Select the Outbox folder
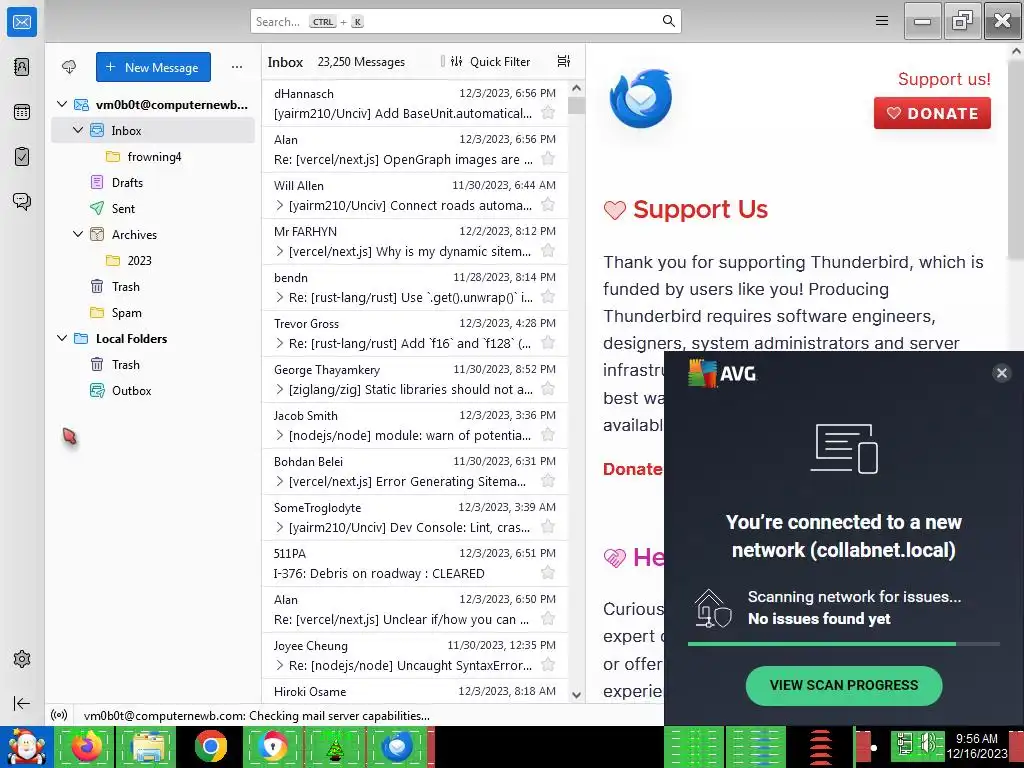This screenshot has height=768, width=1024. (x=153, y=391)
